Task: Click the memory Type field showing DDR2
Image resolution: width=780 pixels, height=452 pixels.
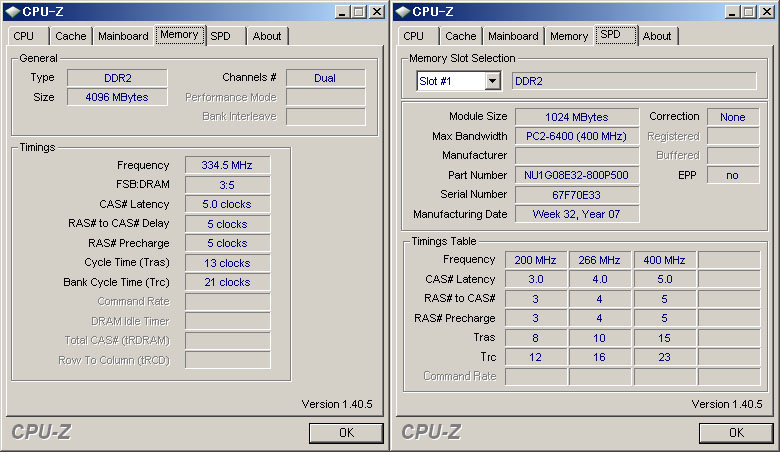Action: [x=117, y=78]
